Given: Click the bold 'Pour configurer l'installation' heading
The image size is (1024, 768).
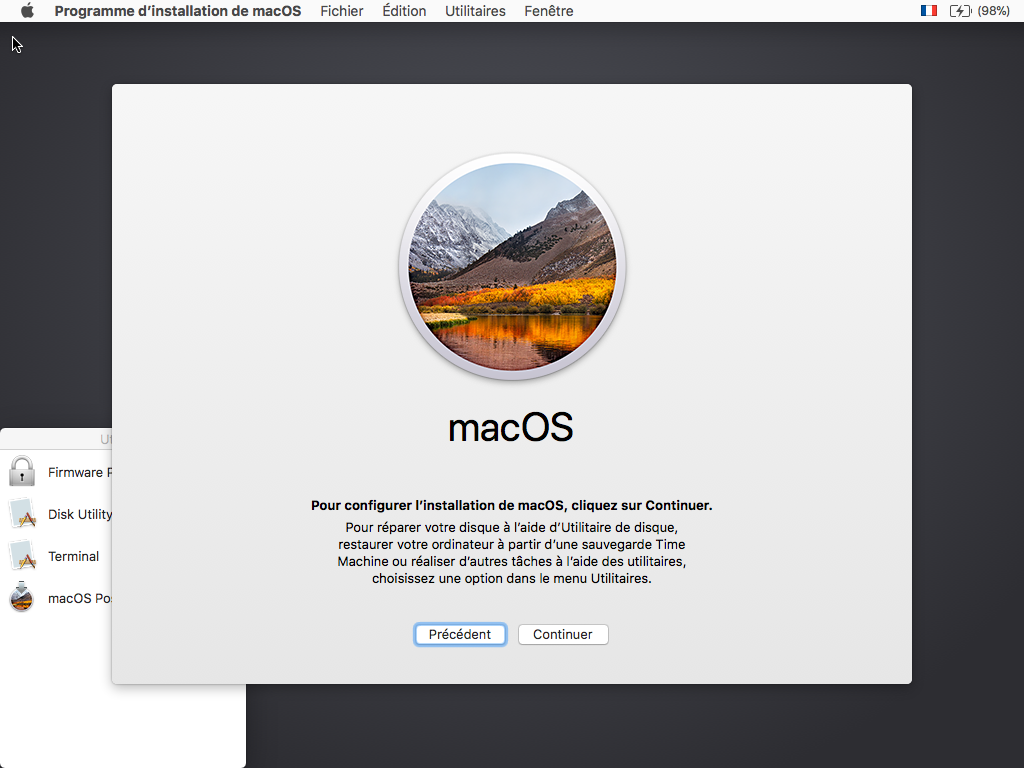Looking at the screenshot, I should click(x=511, y=505).
